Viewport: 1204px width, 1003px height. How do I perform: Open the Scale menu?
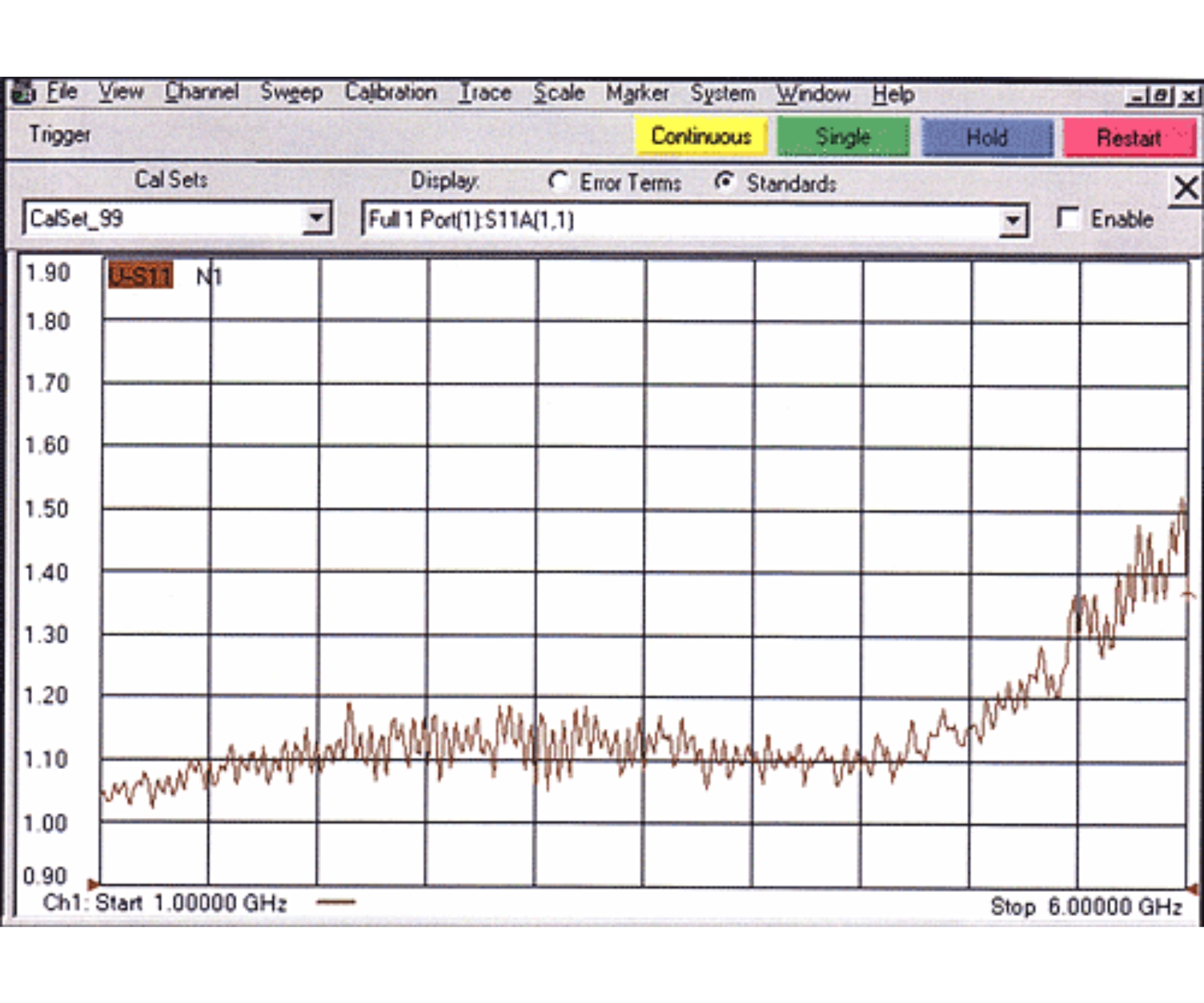tap(559, 93)
